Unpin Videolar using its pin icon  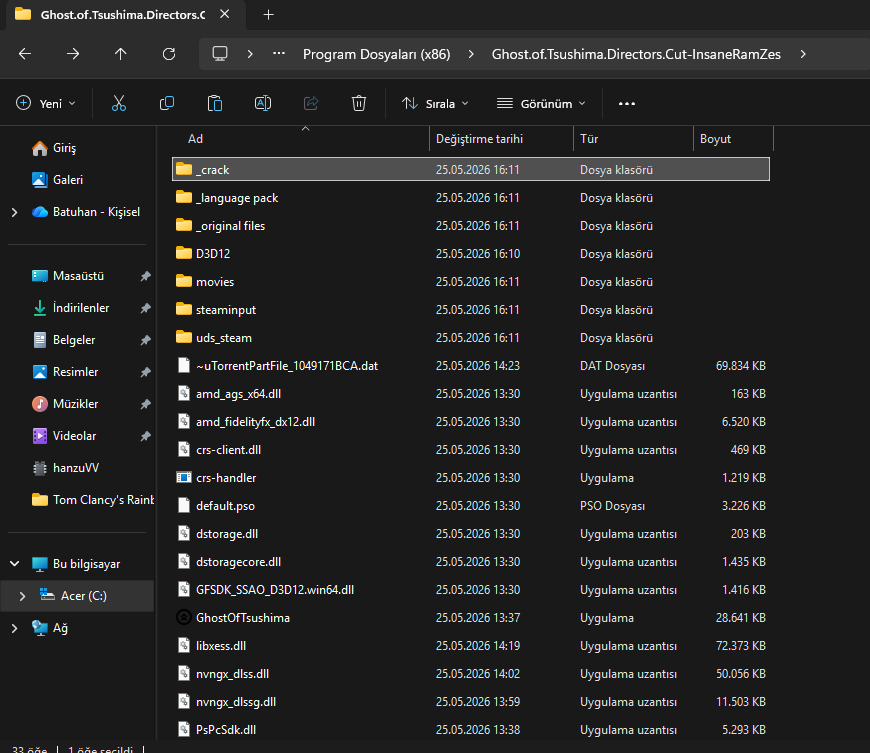(145, 436)
